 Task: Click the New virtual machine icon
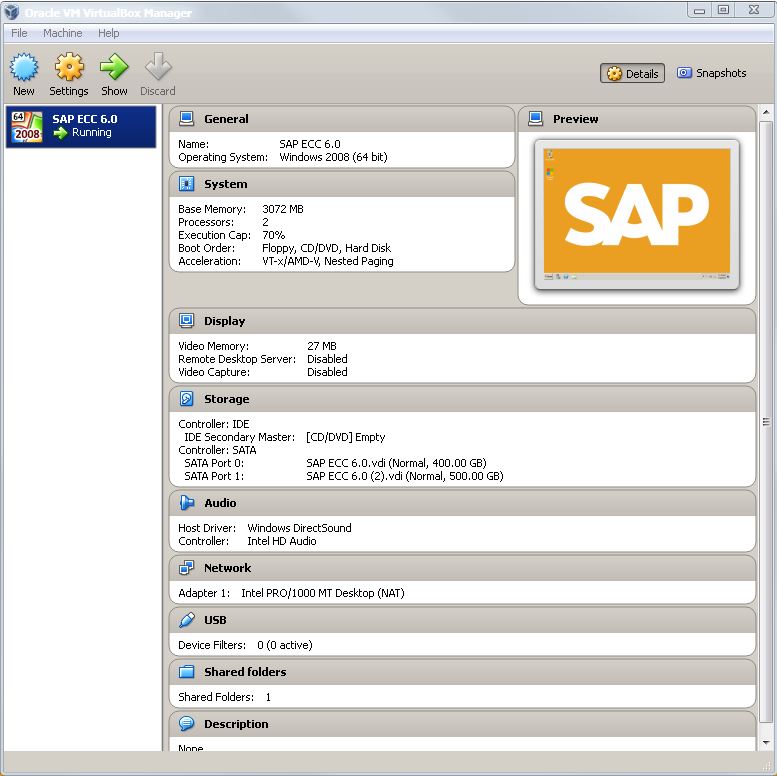(24, 67)
